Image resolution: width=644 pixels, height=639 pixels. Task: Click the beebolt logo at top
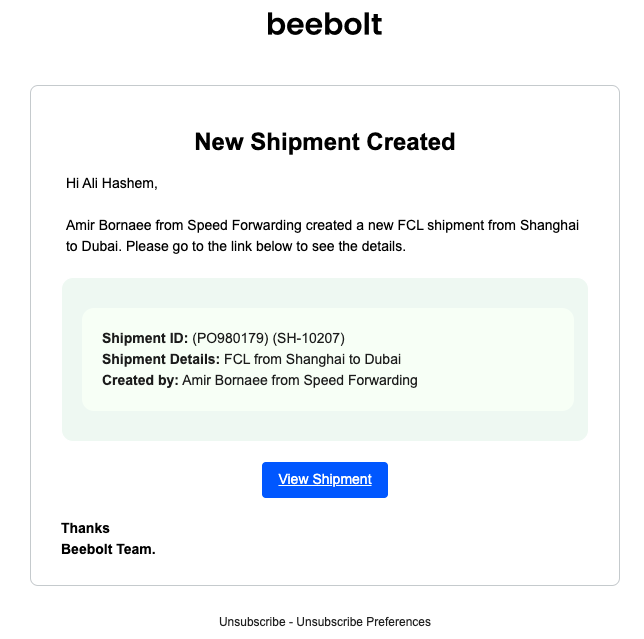click(324, 24)
